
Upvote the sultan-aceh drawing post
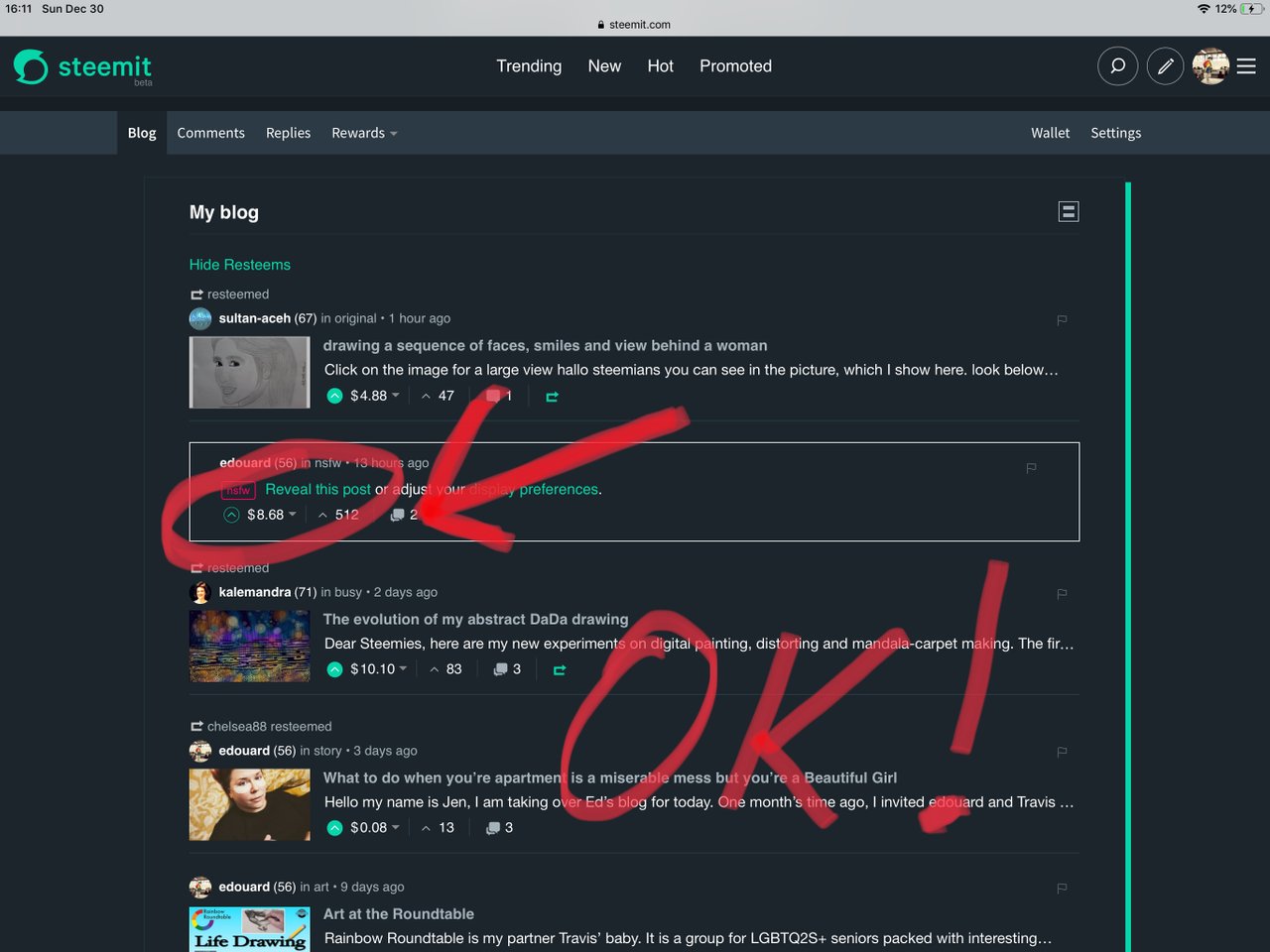coord(335,396)
